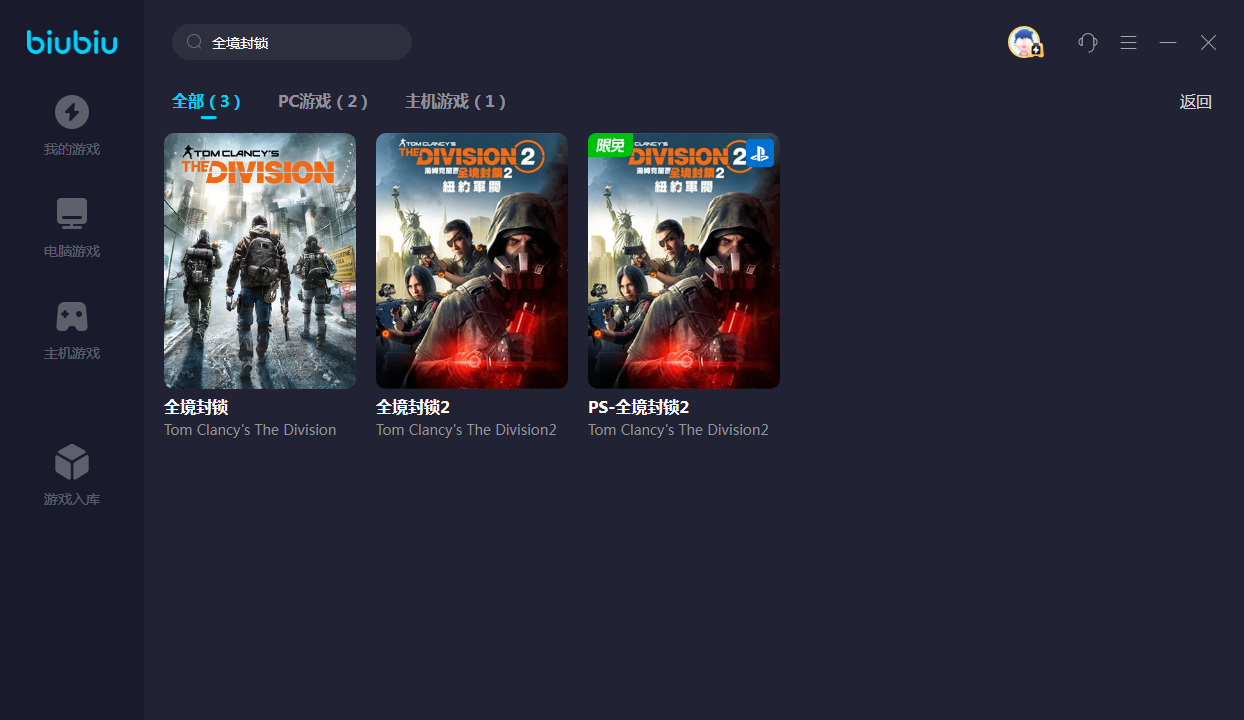
Task: Select The Division cover thumbnail
Action: [x=260, y=261]
